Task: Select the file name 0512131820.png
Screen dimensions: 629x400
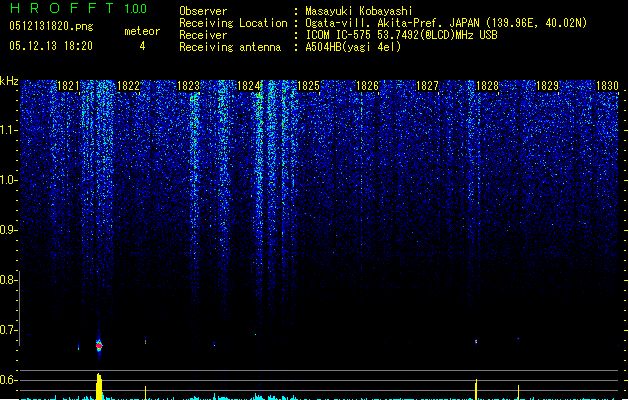Action: click(x=51, y=26)
